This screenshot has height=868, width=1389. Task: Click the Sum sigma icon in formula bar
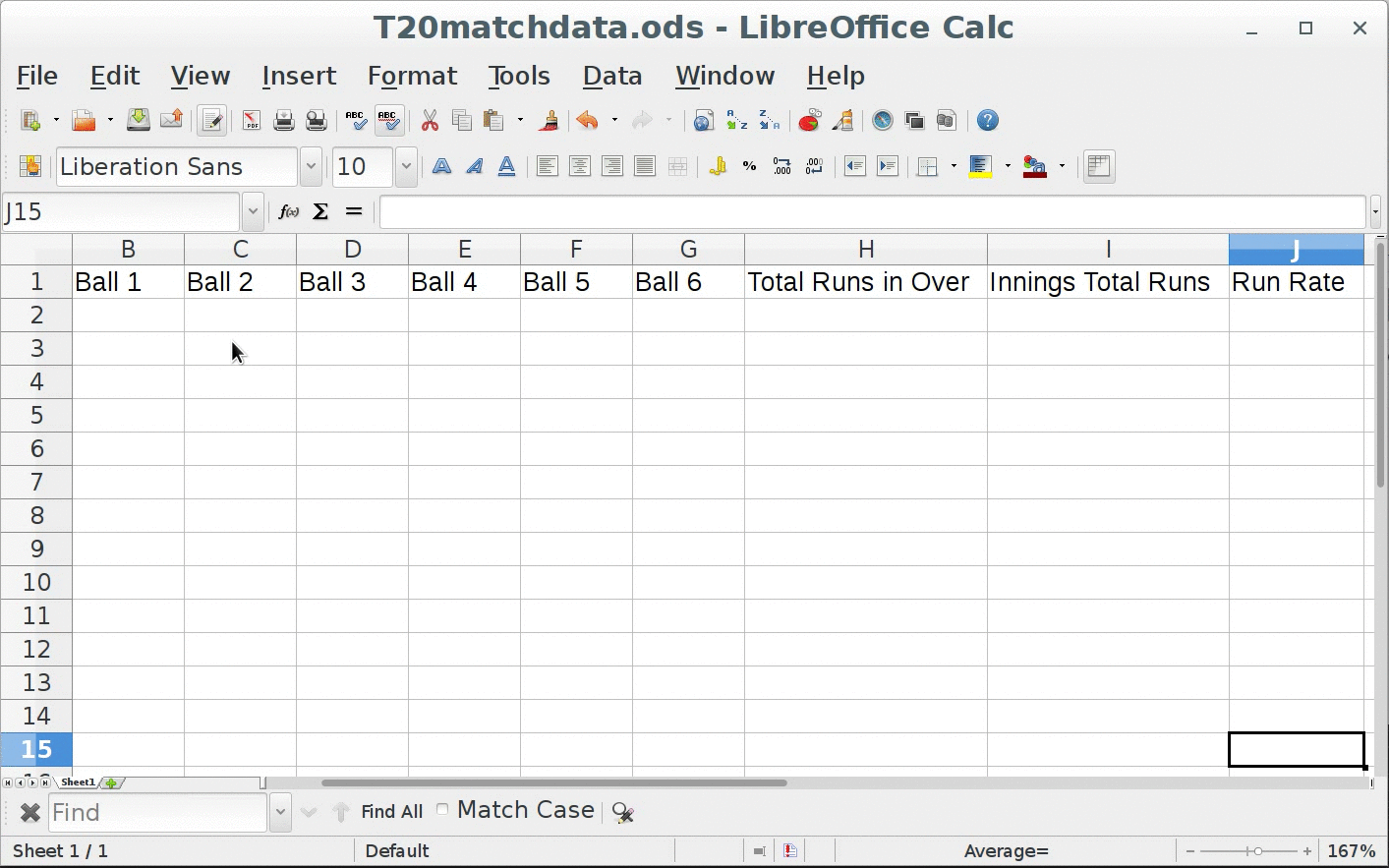pos(320,212)
